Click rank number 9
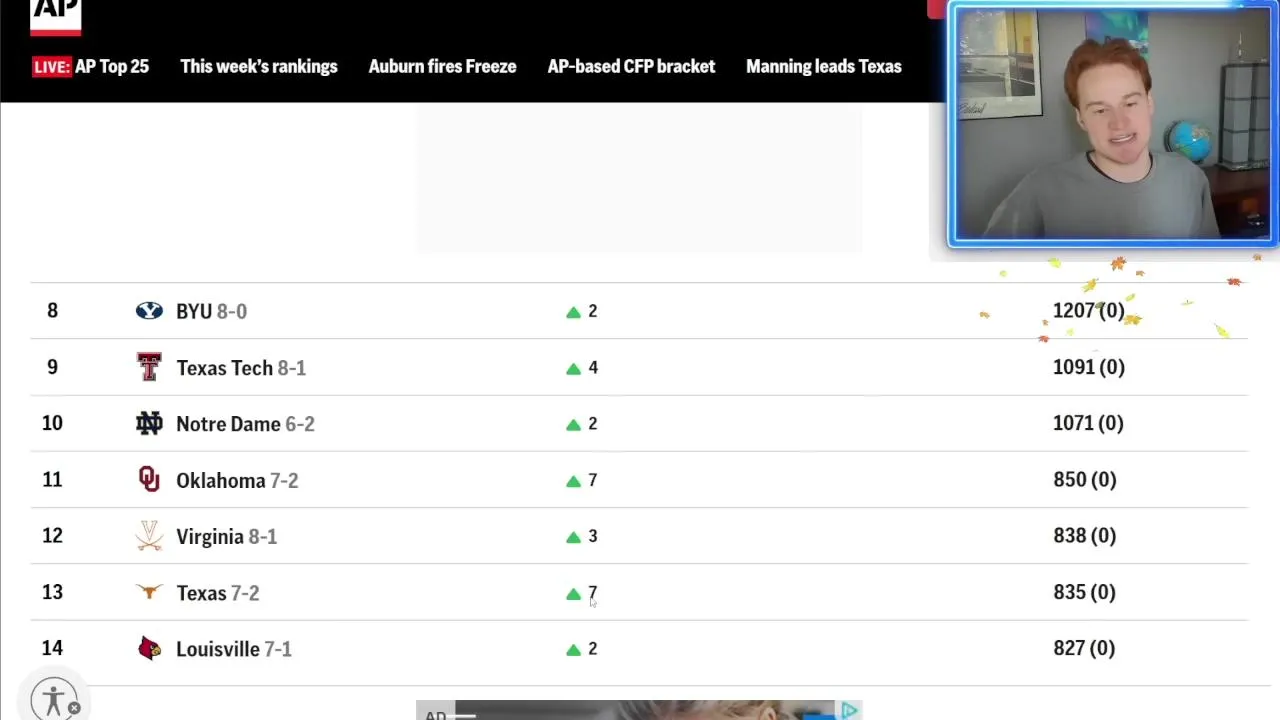The image size is (1280, 720). pos(52,367)
